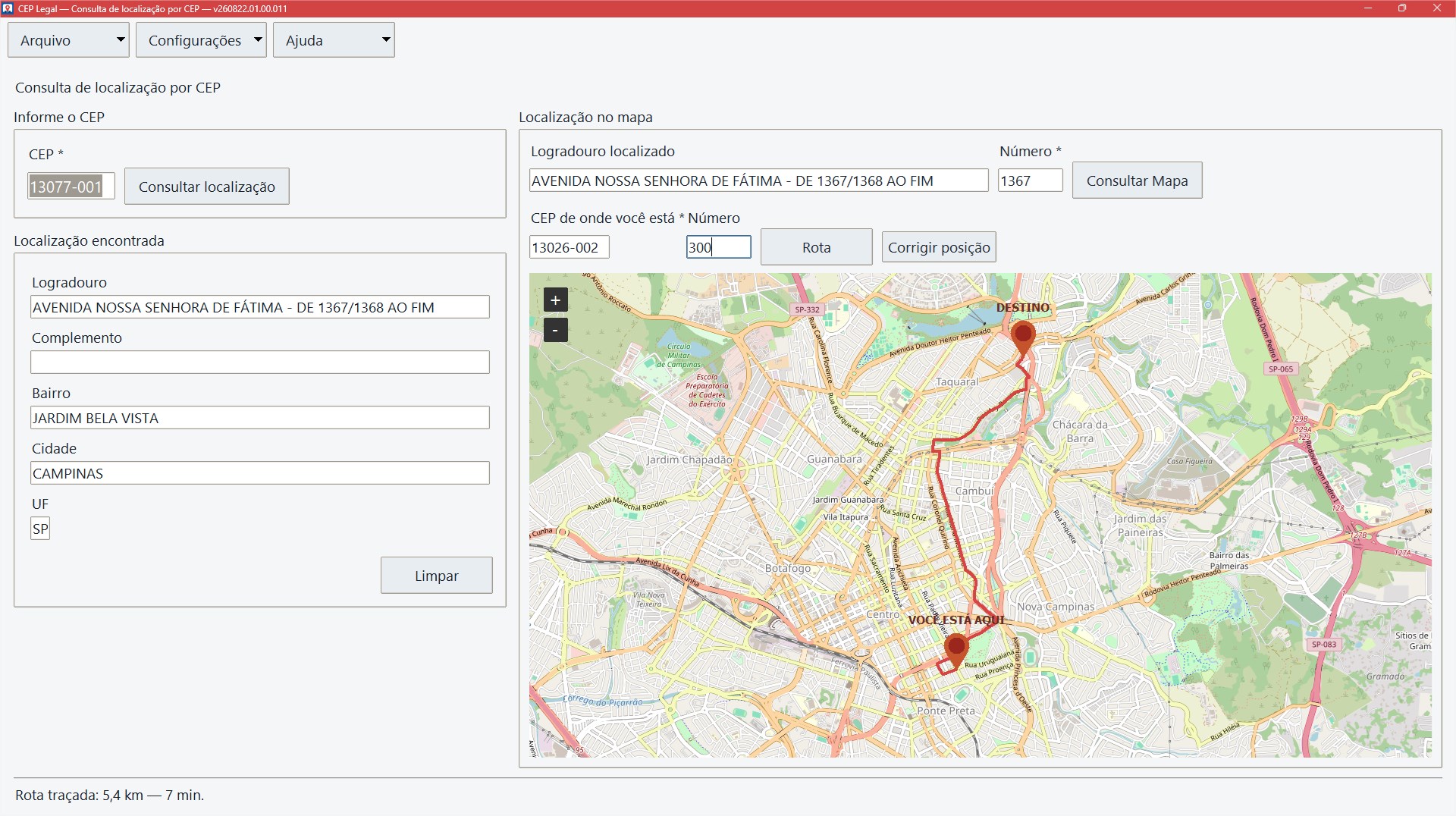Focus the CEP input field with 13077-001

pos(71,187)
